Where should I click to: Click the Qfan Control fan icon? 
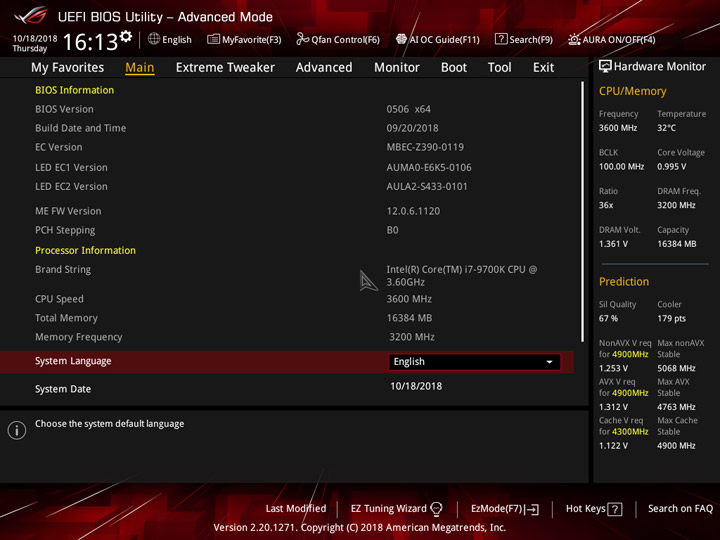click(302, 39)
